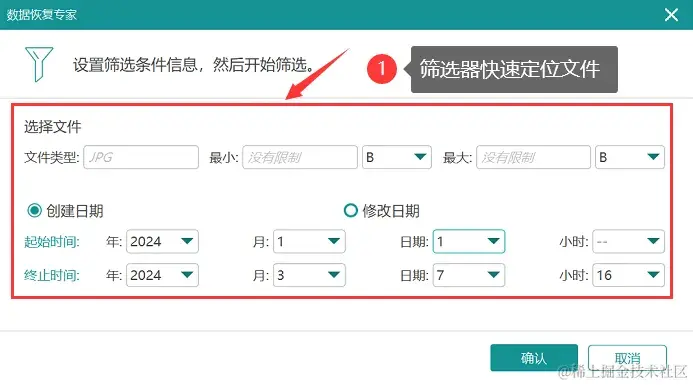
Task: Select the 修改日期 radio button
Action: point(350,210)
